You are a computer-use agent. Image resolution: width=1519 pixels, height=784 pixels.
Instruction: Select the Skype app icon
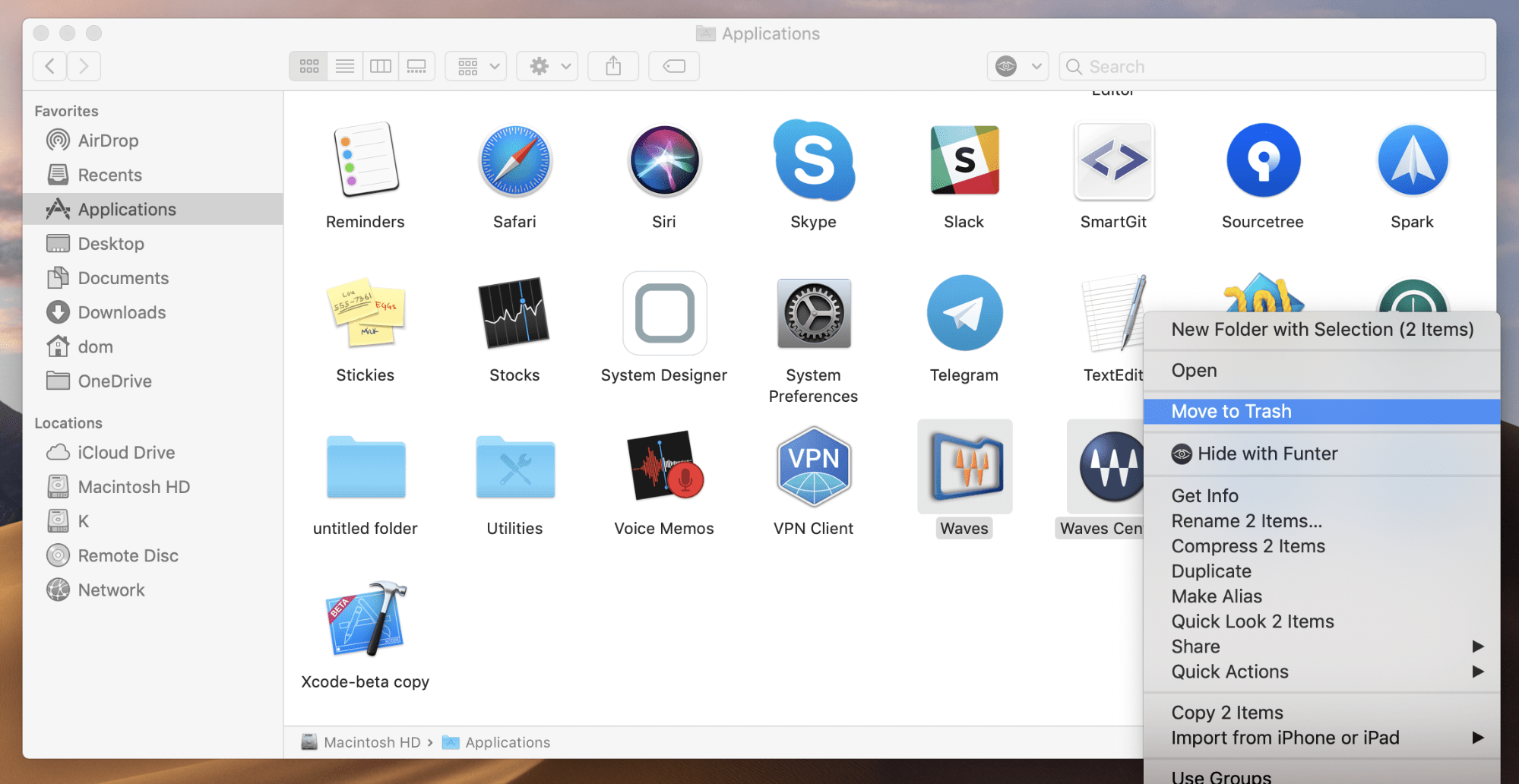813,161
